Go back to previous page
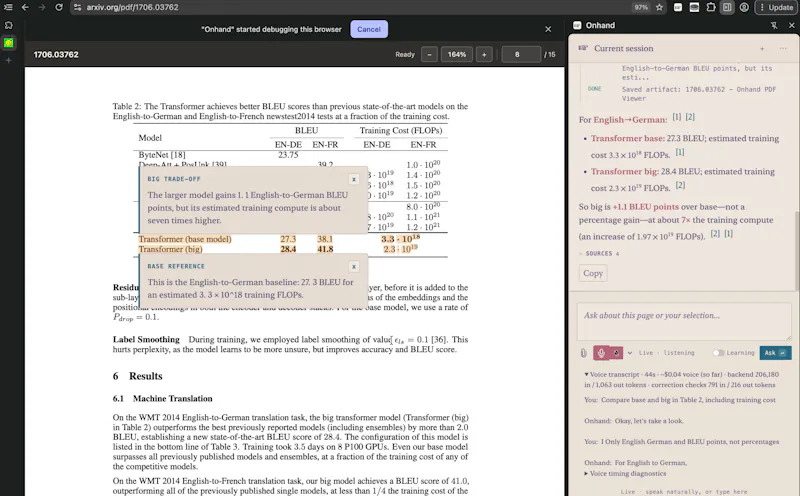Image resolution: width=800 pixels, height=496 pixels. tap(25, 7)
